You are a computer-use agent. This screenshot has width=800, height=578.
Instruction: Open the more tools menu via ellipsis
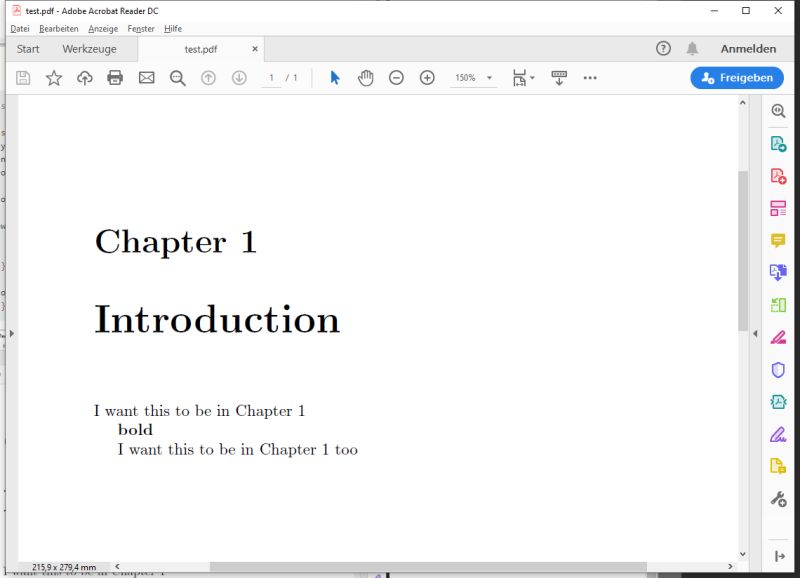(590, 77)
